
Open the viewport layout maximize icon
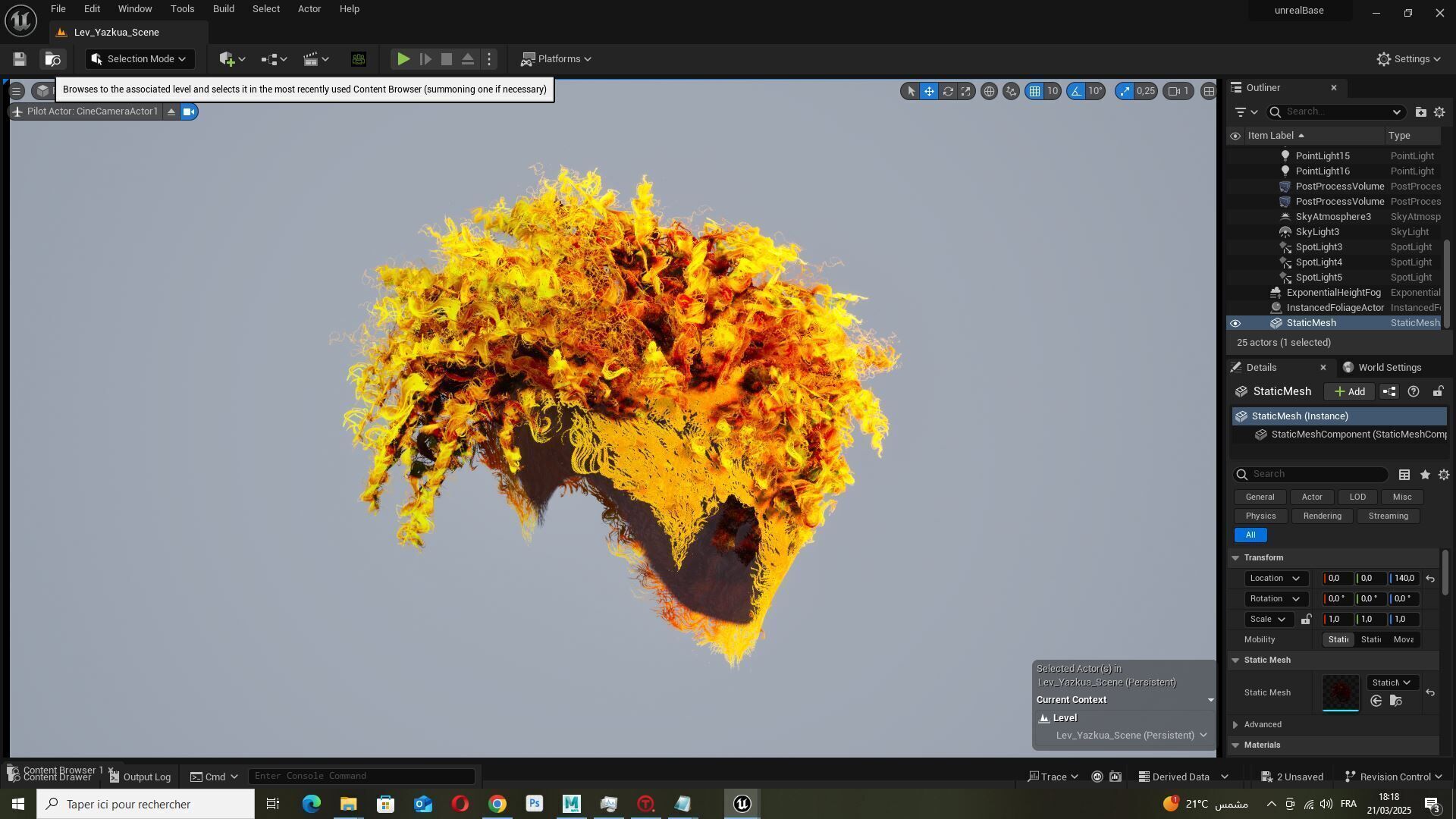point(1209,91)
